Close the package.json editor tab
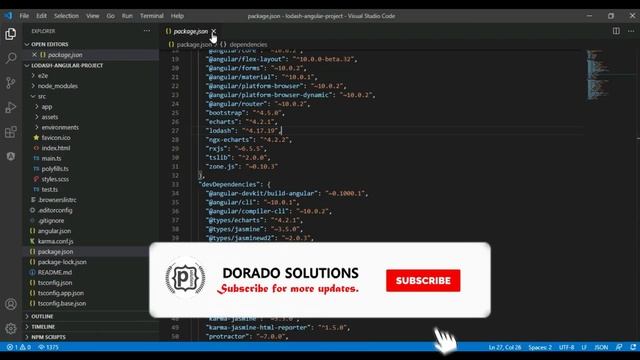 pos(213,31)
